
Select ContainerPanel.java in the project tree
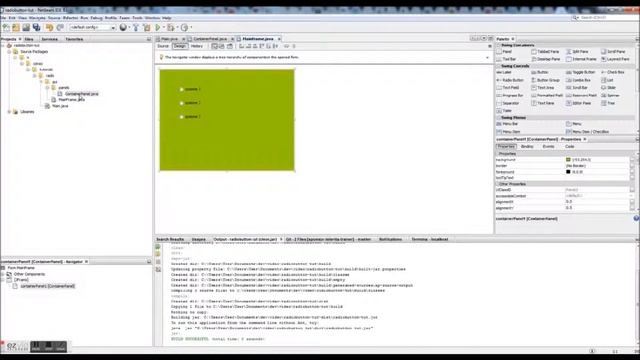[81, 94]
